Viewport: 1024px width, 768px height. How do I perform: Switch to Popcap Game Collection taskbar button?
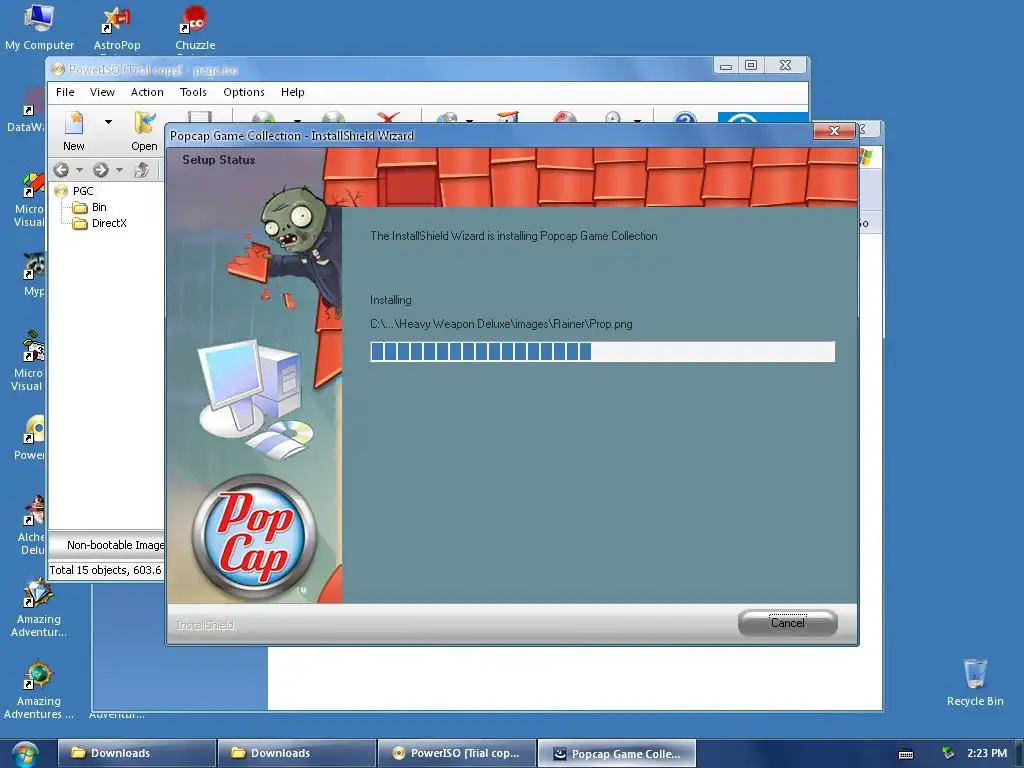click(x=616, y=753)
